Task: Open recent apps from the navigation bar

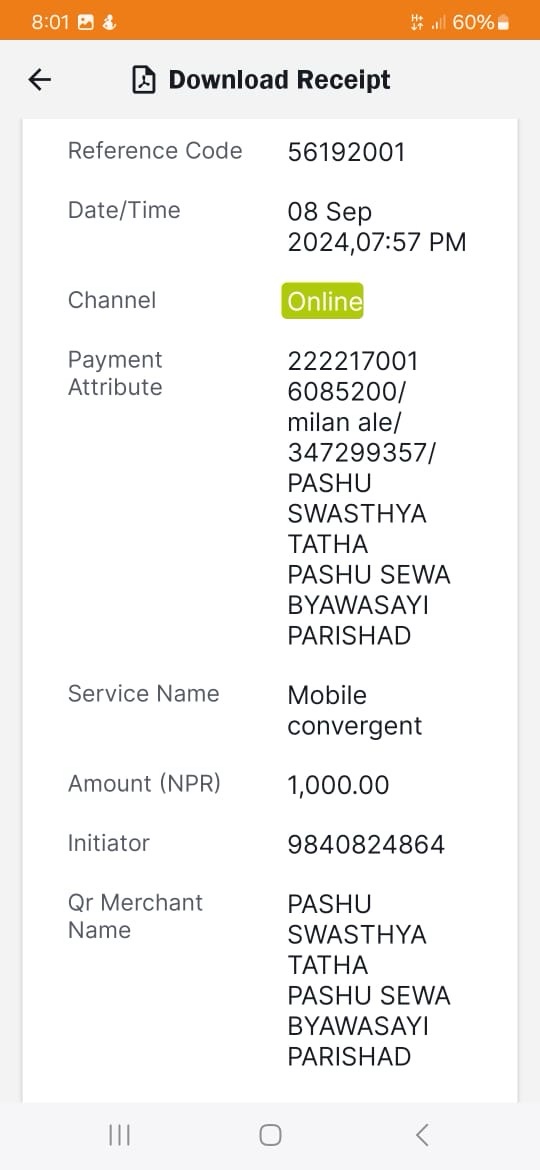Action: 119,1135
